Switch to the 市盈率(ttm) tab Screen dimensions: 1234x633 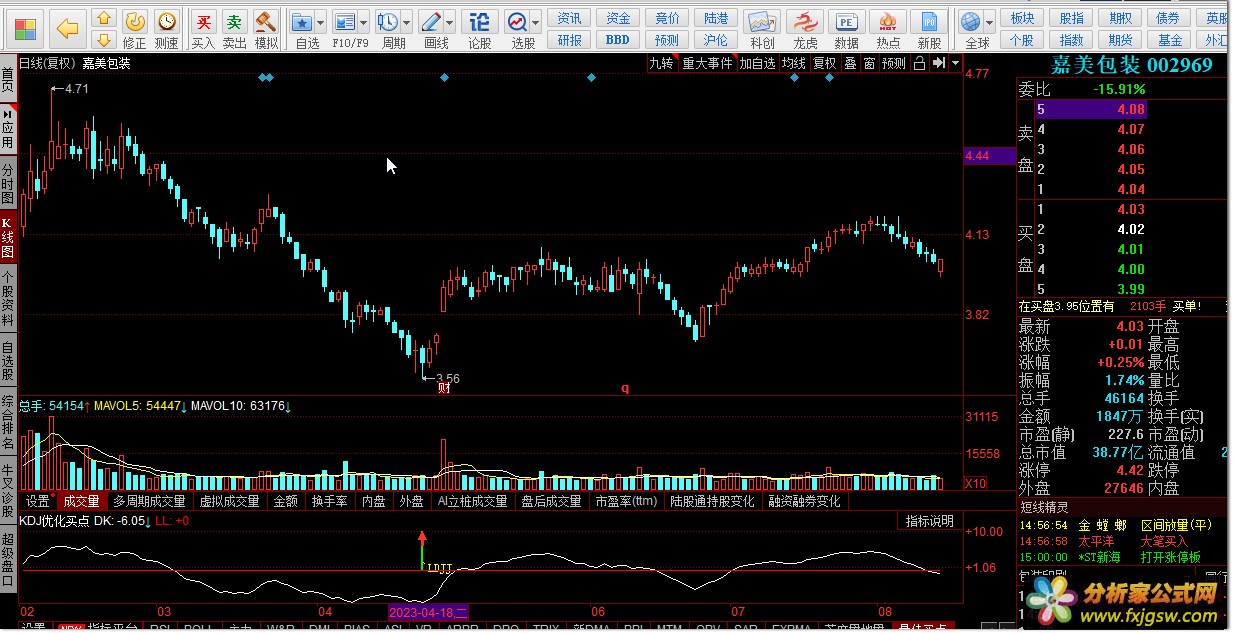click(627, 501)
